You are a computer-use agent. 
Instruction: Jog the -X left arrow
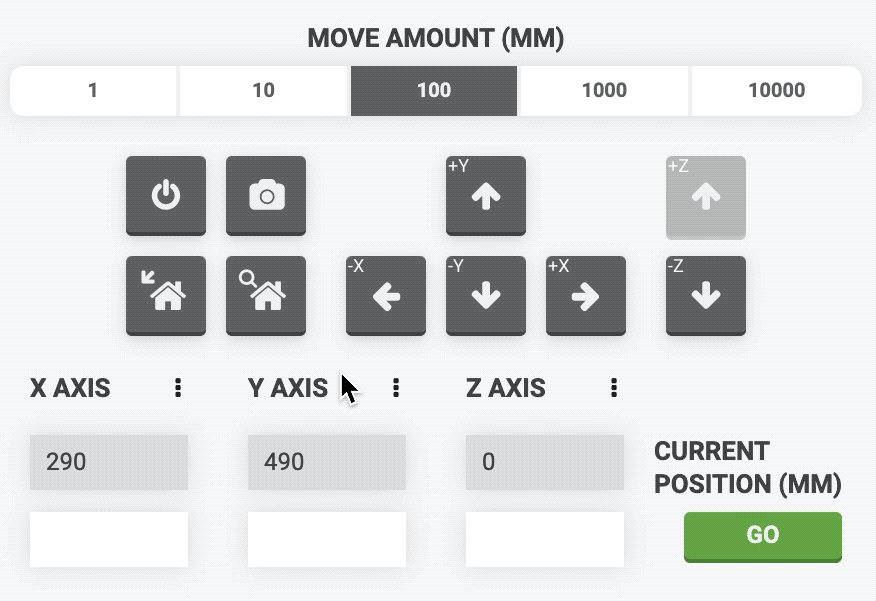click(x=386, y=295)
